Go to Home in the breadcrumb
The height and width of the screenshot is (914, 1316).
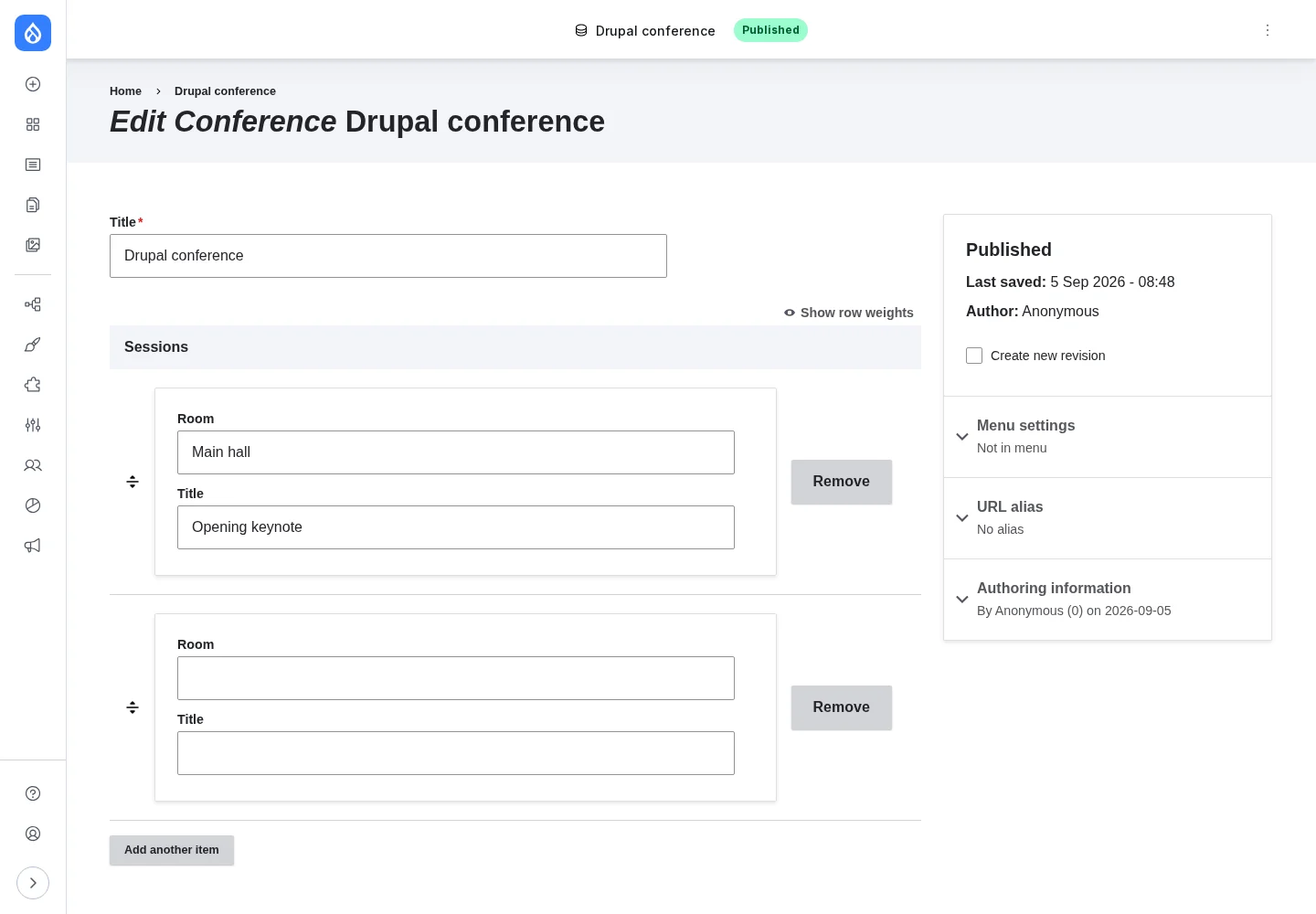pyautogui.click(x=125, y=91)
